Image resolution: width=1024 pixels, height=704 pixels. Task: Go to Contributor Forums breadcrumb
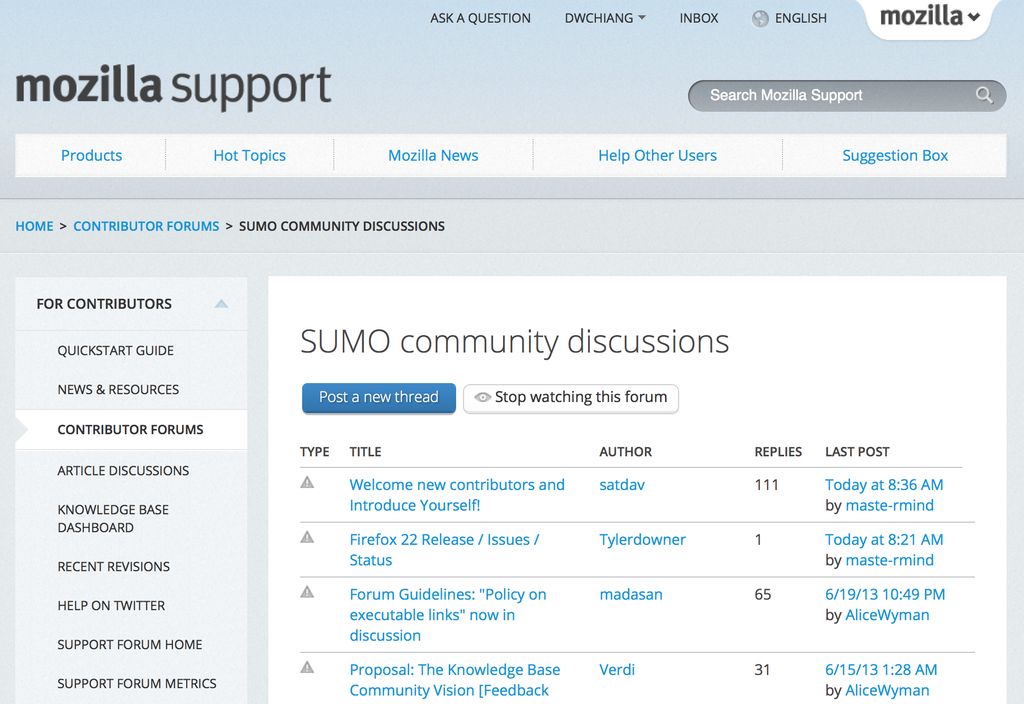coord(146,226)
